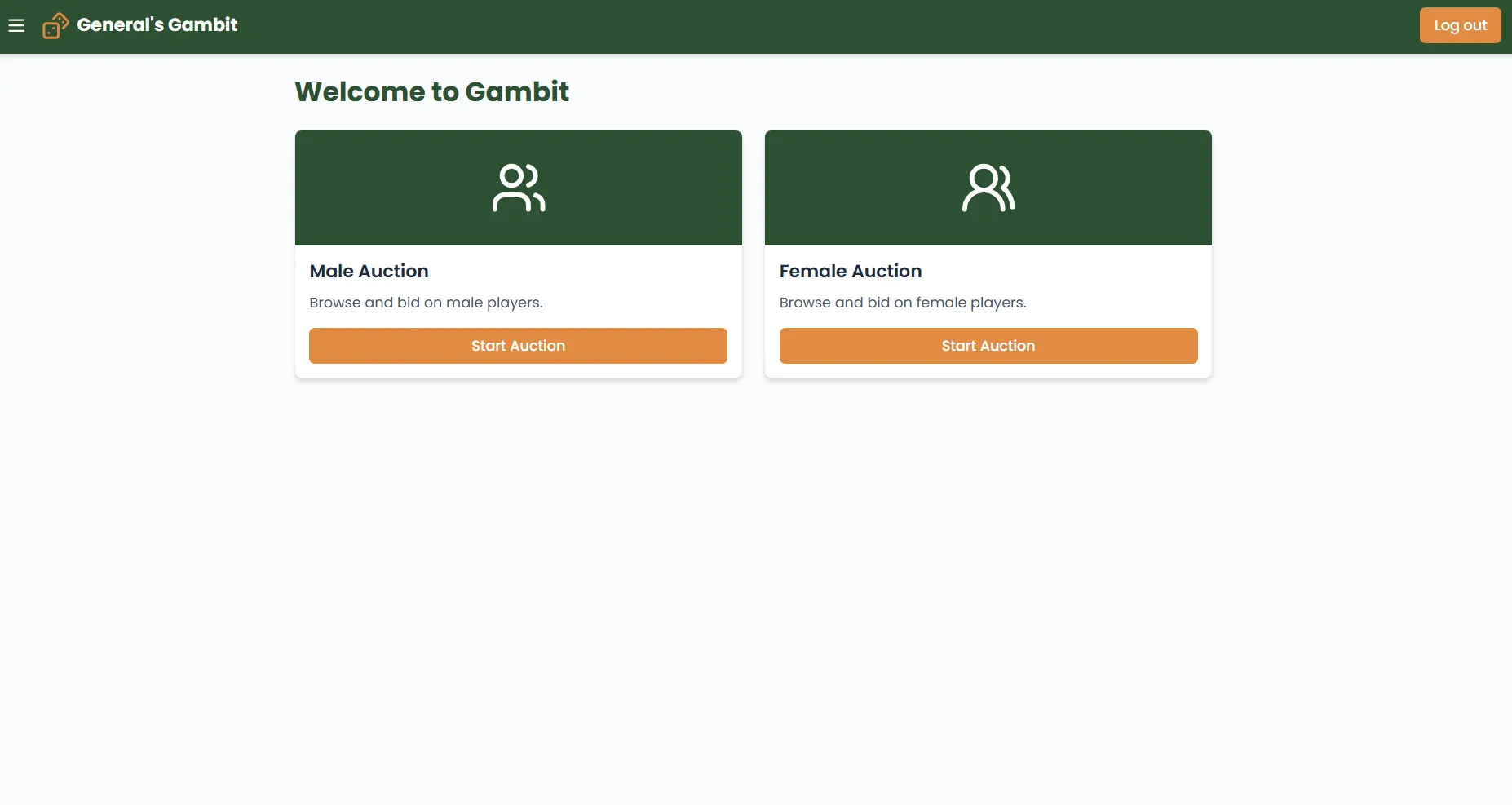Open the Male Auction card
The height and width of the screenshot is (805, 1512).
518,254
